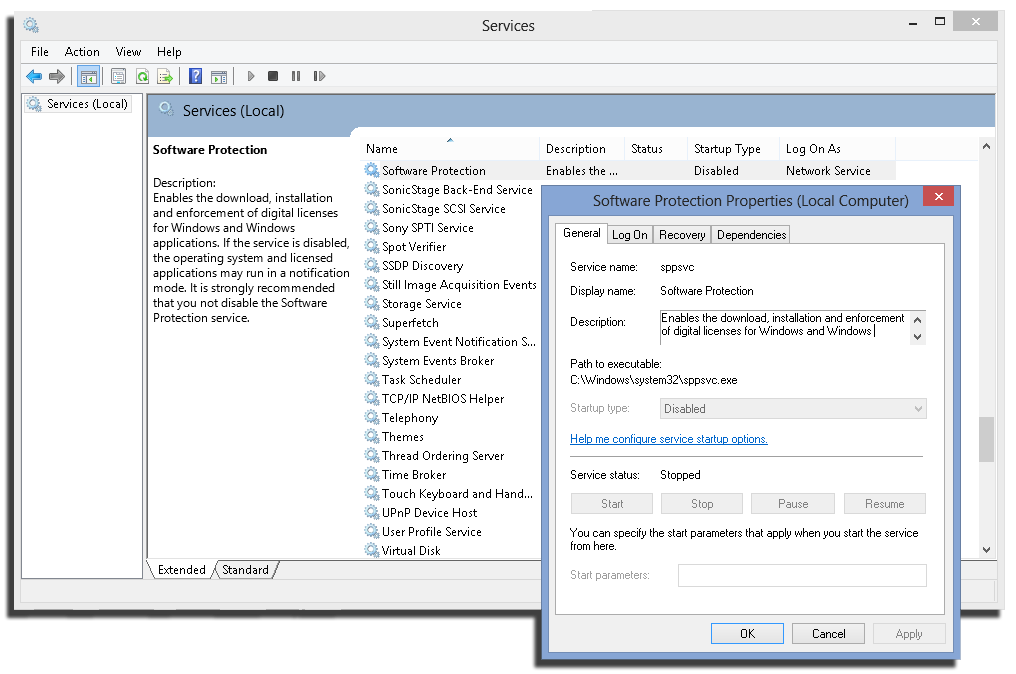Select gear icon beside Storage Service

pos(371,303)
